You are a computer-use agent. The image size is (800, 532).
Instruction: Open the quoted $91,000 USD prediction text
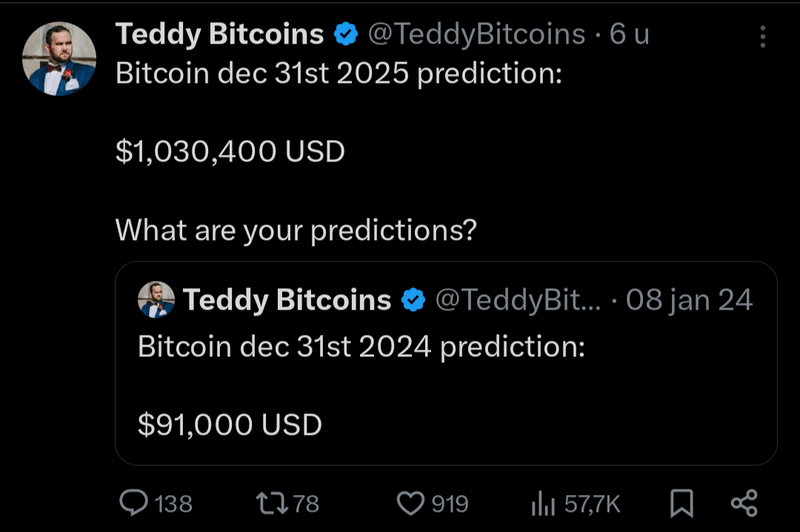click(x=230, y=424)
